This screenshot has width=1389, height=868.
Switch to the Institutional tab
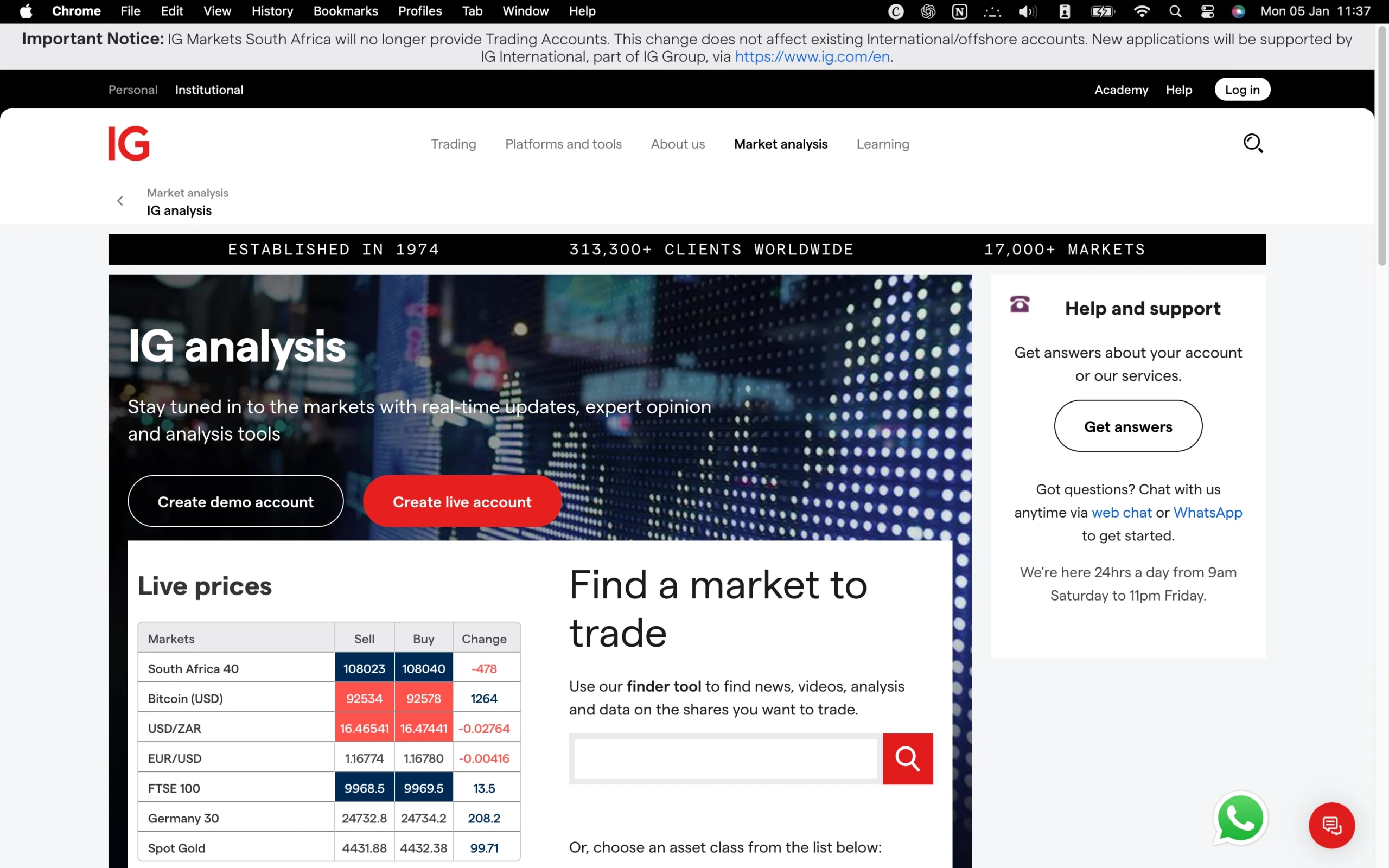(208, 90)
